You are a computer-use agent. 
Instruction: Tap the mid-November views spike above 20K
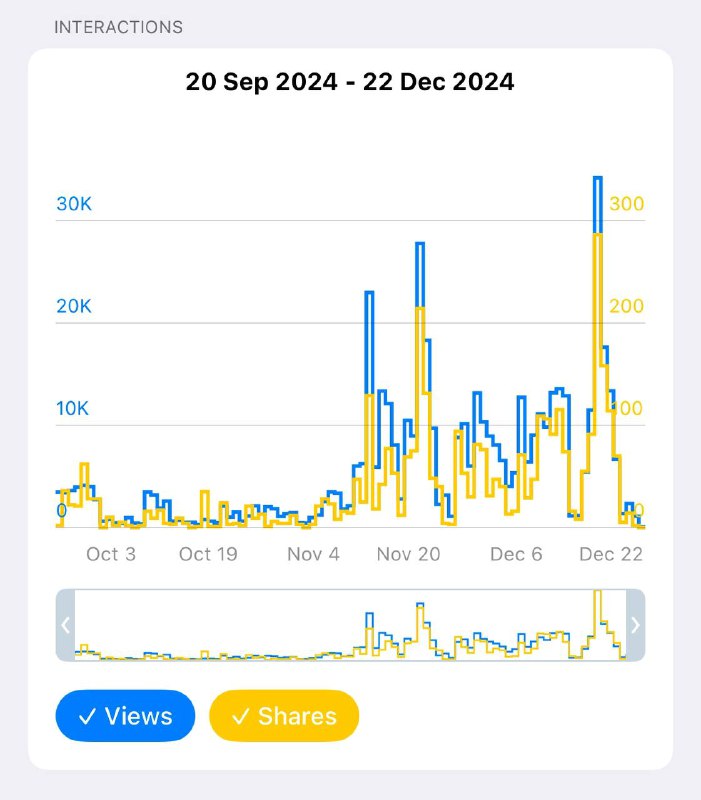[369, 342]
